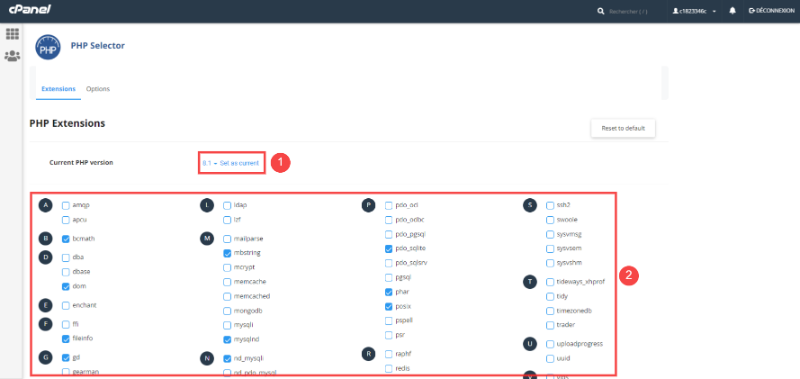The image size is (800, 379).
Task: Enable the sysvmsg extension checkbox
Action: pos(550,235)
